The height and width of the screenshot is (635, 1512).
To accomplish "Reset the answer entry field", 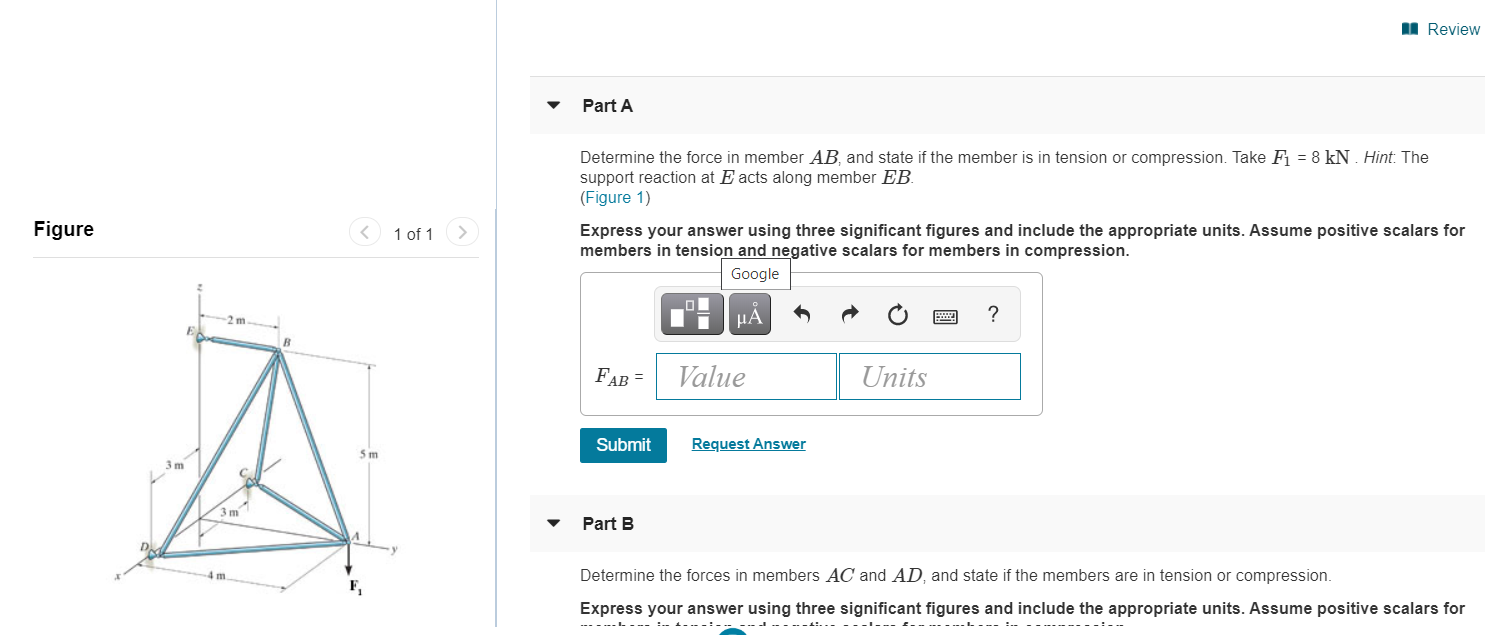I will click(897, 313).
